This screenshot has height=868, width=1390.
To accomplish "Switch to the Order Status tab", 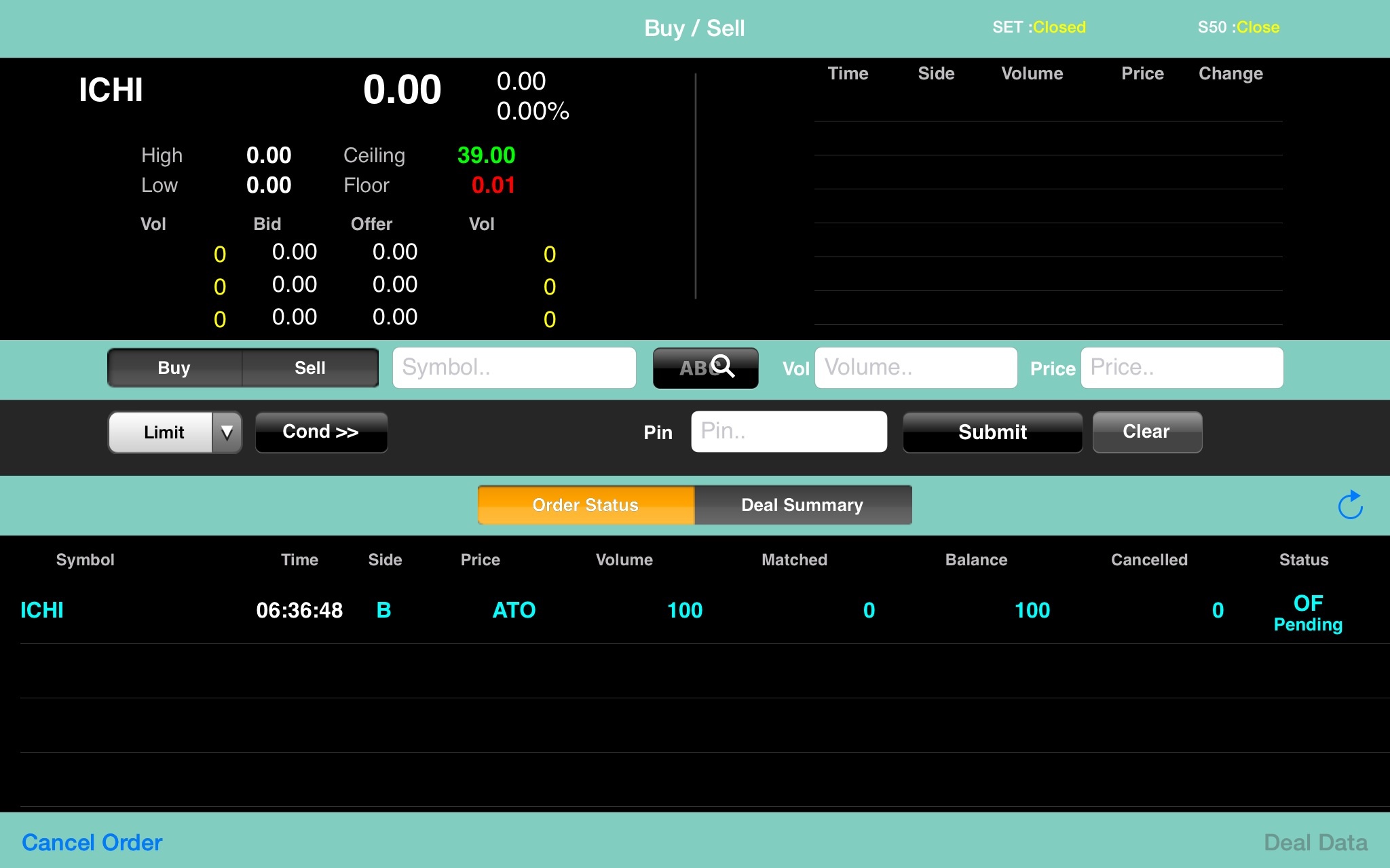I will tap(586, 505).
